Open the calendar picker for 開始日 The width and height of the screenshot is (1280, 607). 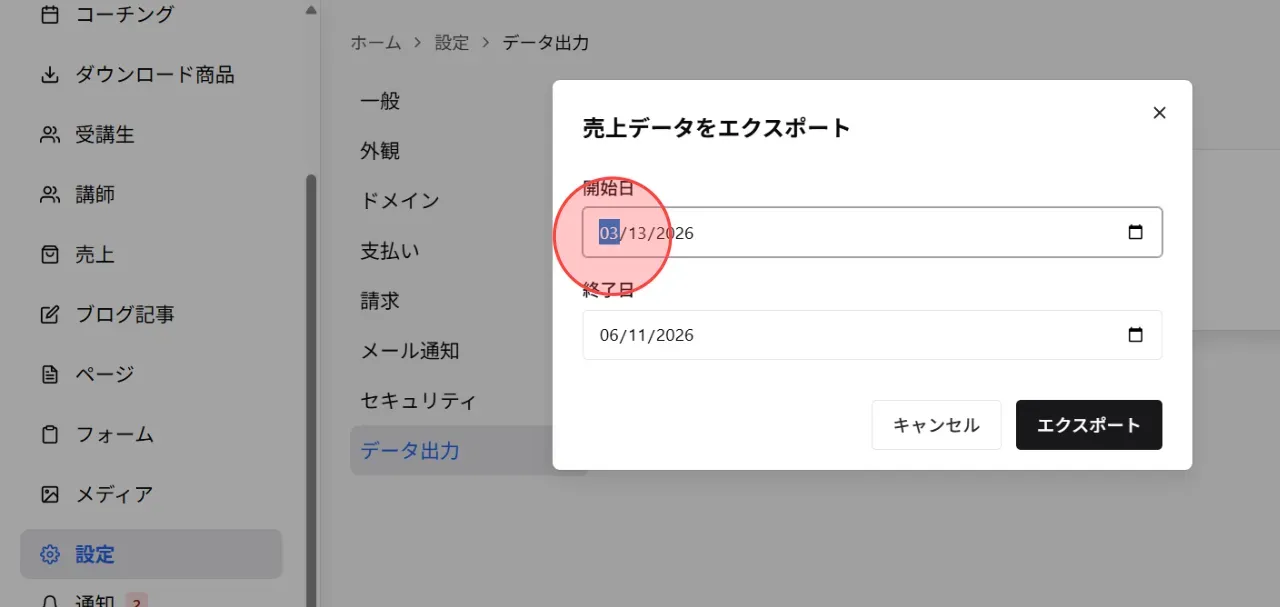(x=1135, y=232)
